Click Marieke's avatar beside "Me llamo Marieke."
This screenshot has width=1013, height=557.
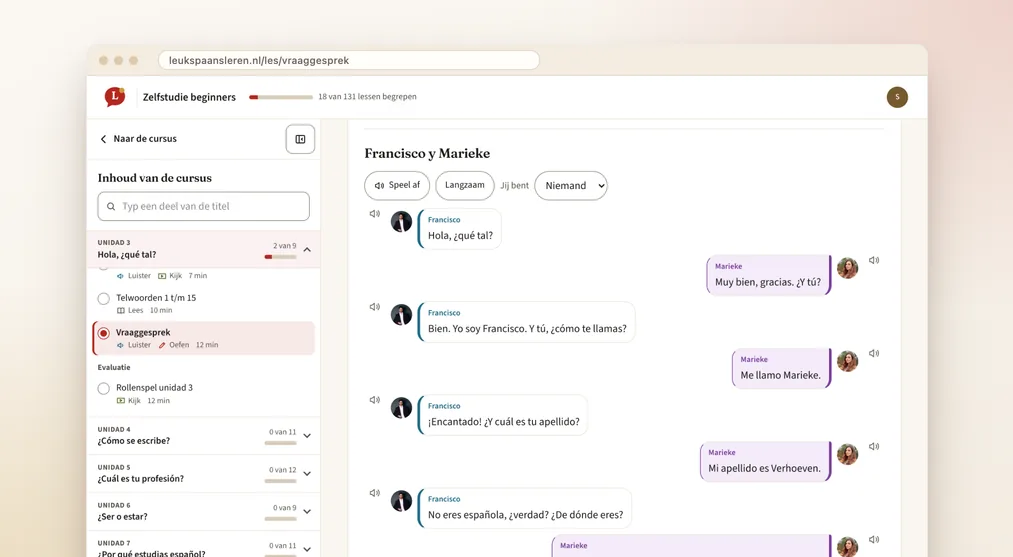(x=848, y=361)
